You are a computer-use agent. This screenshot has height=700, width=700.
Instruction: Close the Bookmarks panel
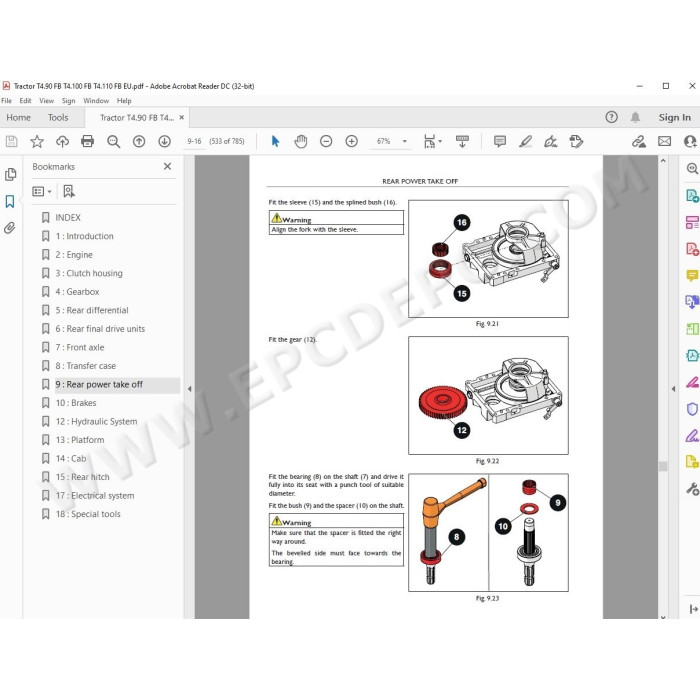[x=167, y=166]
